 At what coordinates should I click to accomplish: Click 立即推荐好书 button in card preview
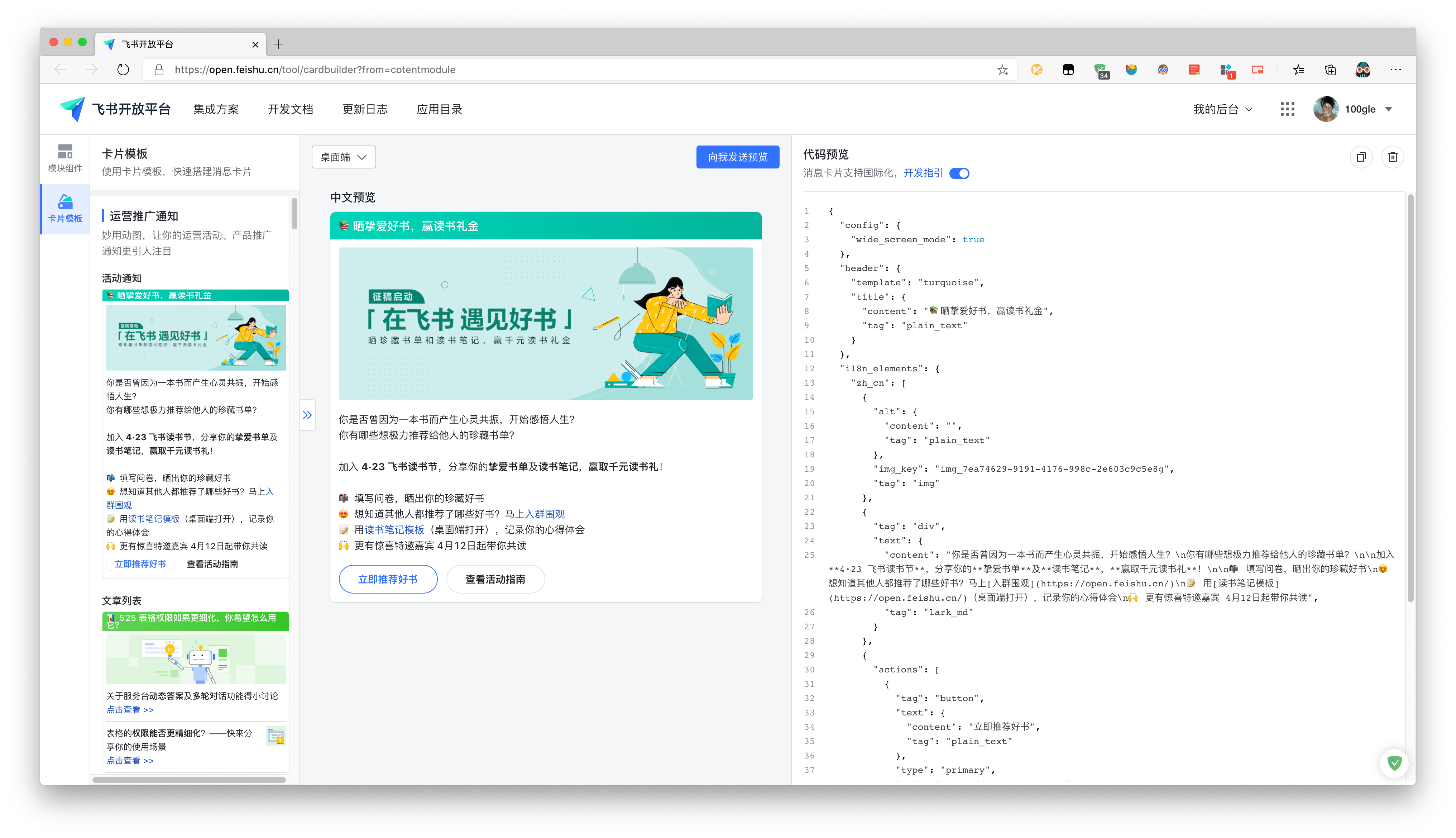[388, 579]
